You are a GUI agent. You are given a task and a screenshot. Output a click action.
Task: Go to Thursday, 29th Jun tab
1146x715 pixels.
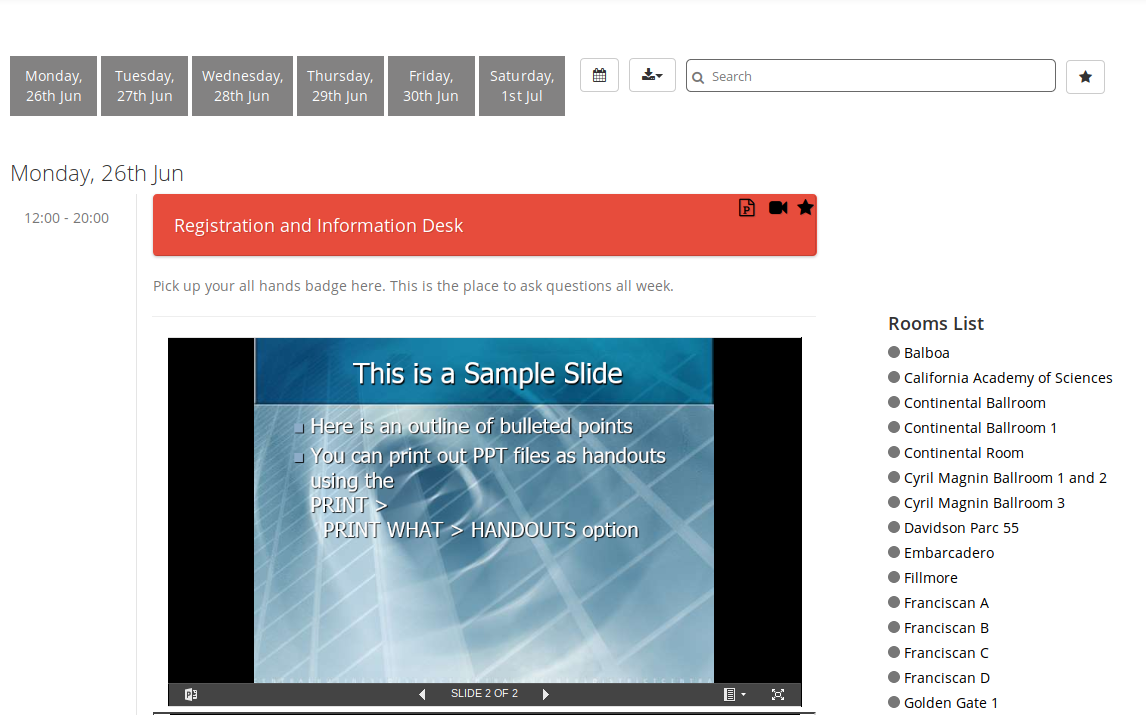pos(340,86)
